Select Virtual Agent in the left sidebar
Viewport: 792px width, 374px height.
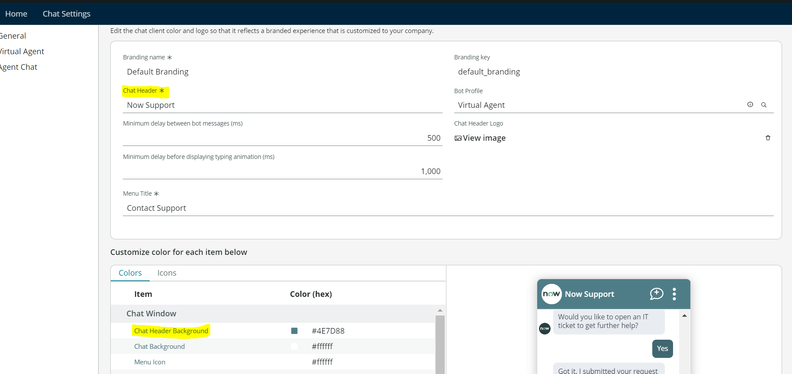21,52
